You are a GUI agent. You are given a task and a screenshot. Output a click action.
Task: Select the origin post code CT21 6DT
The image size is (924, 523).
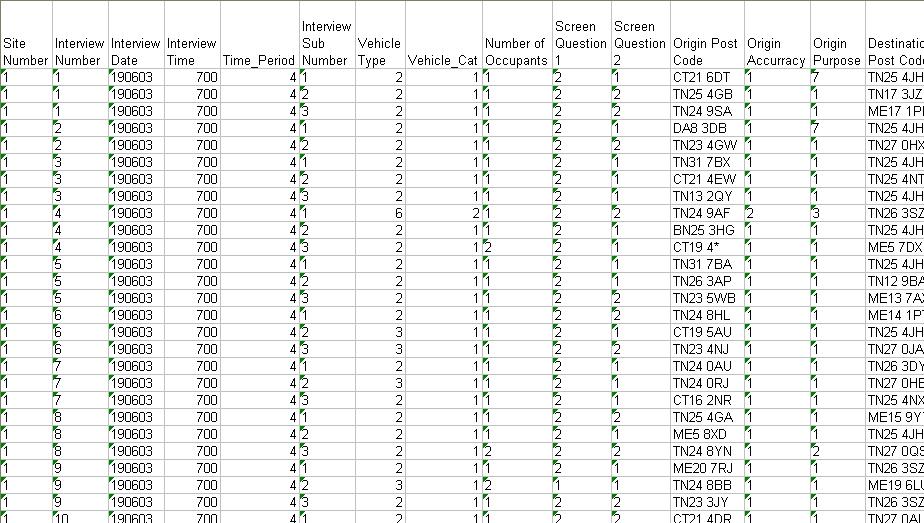click(x=708, y=77)
